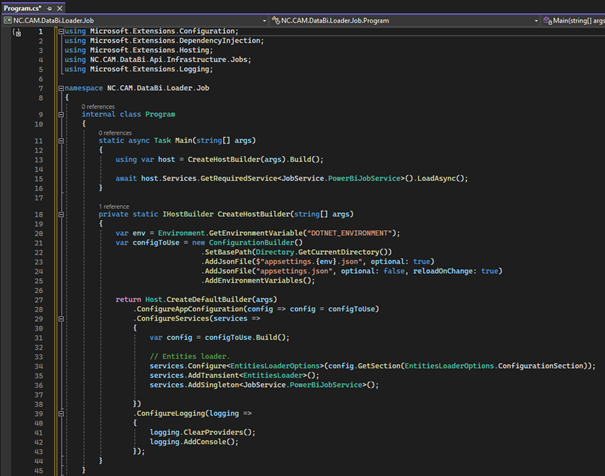
Task: Collapse the ConfigureServices lambda block
Action: coord(61,318)
